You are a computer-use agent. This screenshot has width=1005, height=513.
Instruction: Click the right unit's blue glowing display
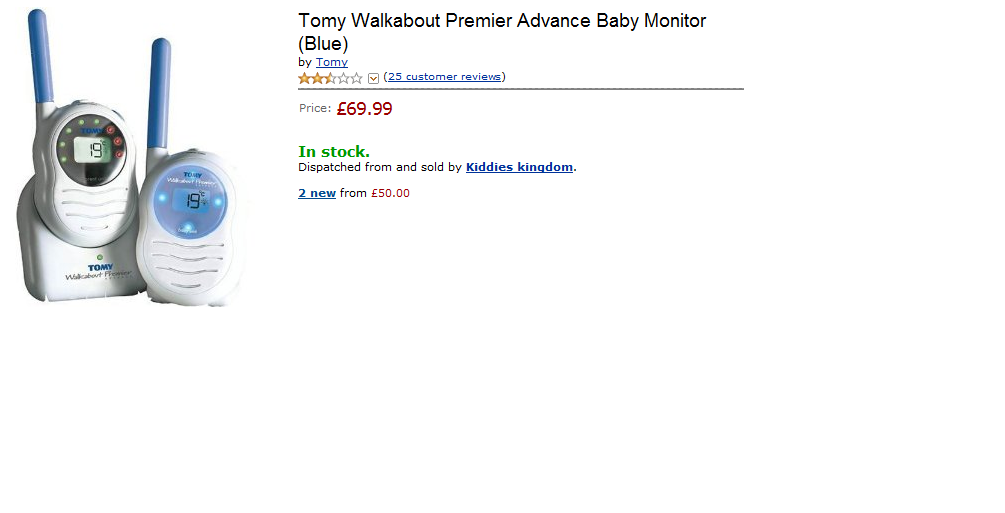click(188, 200)
